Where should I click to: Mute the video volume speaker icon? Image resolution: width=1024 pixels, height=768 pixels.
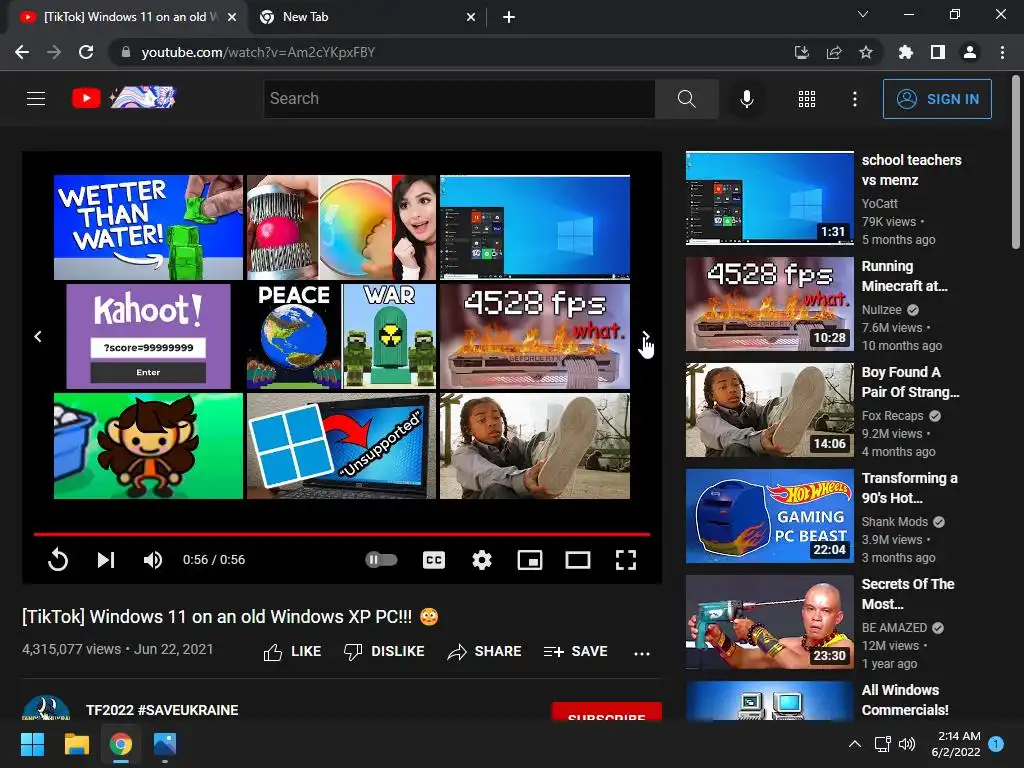[x=153, y=560]
